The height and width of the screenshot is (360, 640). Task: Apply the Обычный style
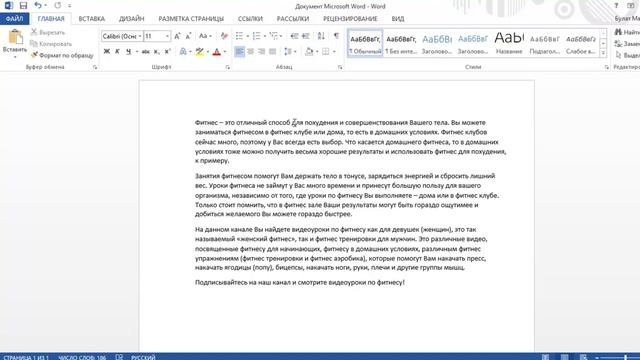click(x=365, y=43)
